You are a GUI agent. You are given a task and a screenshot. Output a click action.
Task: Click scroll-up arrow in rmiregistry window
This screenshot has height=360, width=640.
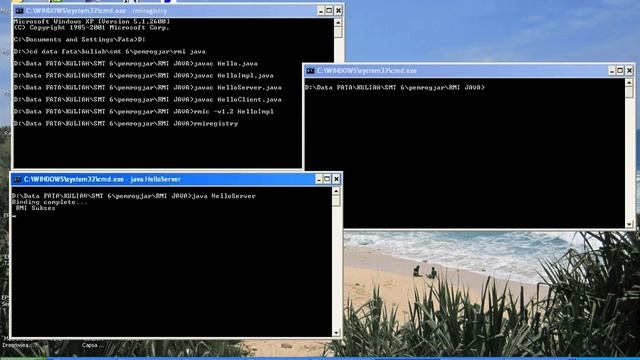pos(338,22)
